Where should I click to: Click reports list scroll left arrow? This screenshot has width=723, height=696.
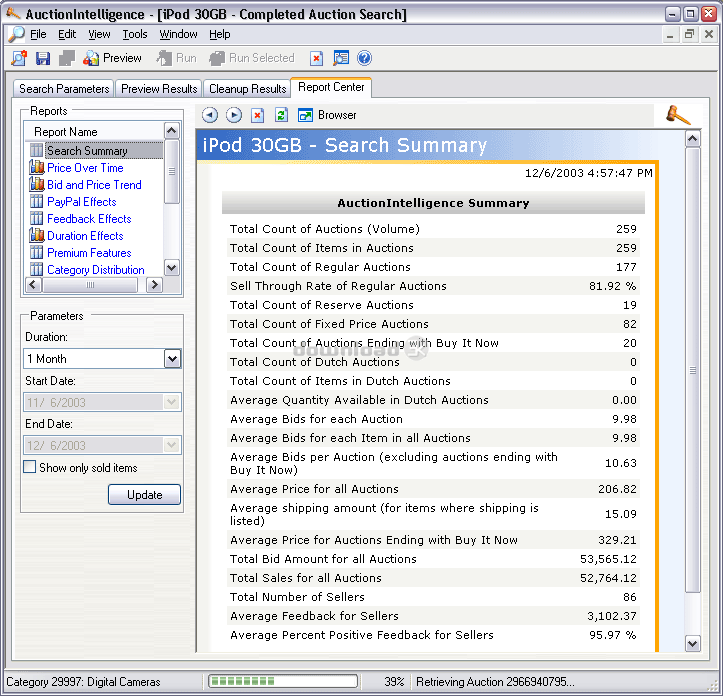coord(33,285)
